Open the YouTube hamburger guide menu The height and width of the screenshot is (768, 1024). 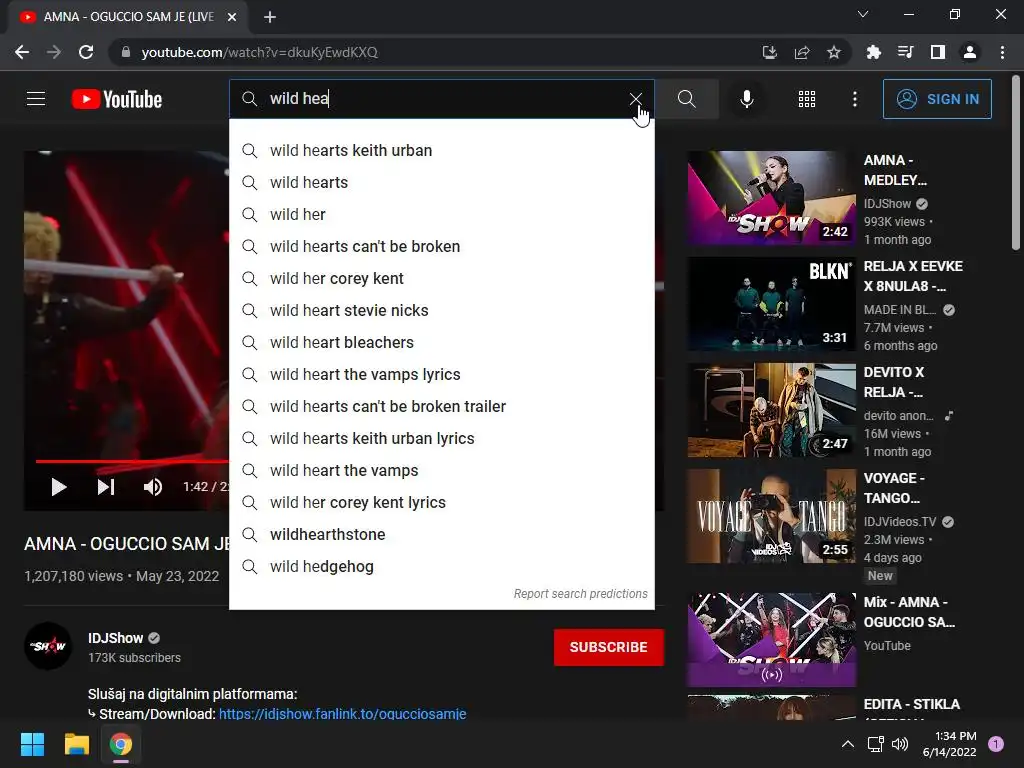click(x=36, y=99)
